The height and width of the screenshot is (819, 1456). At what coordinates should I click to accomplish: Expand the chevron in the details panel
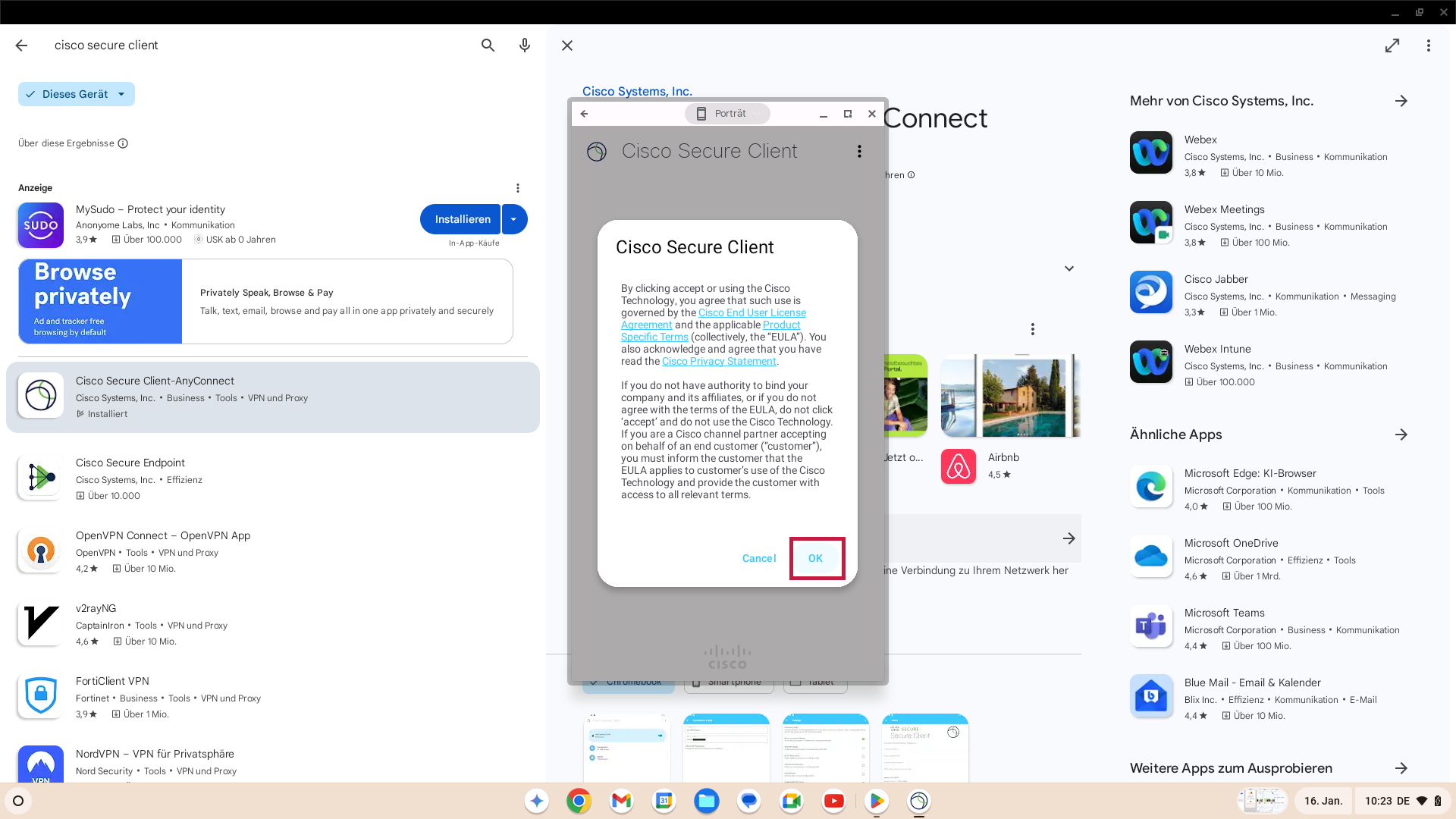(1069, 268)
